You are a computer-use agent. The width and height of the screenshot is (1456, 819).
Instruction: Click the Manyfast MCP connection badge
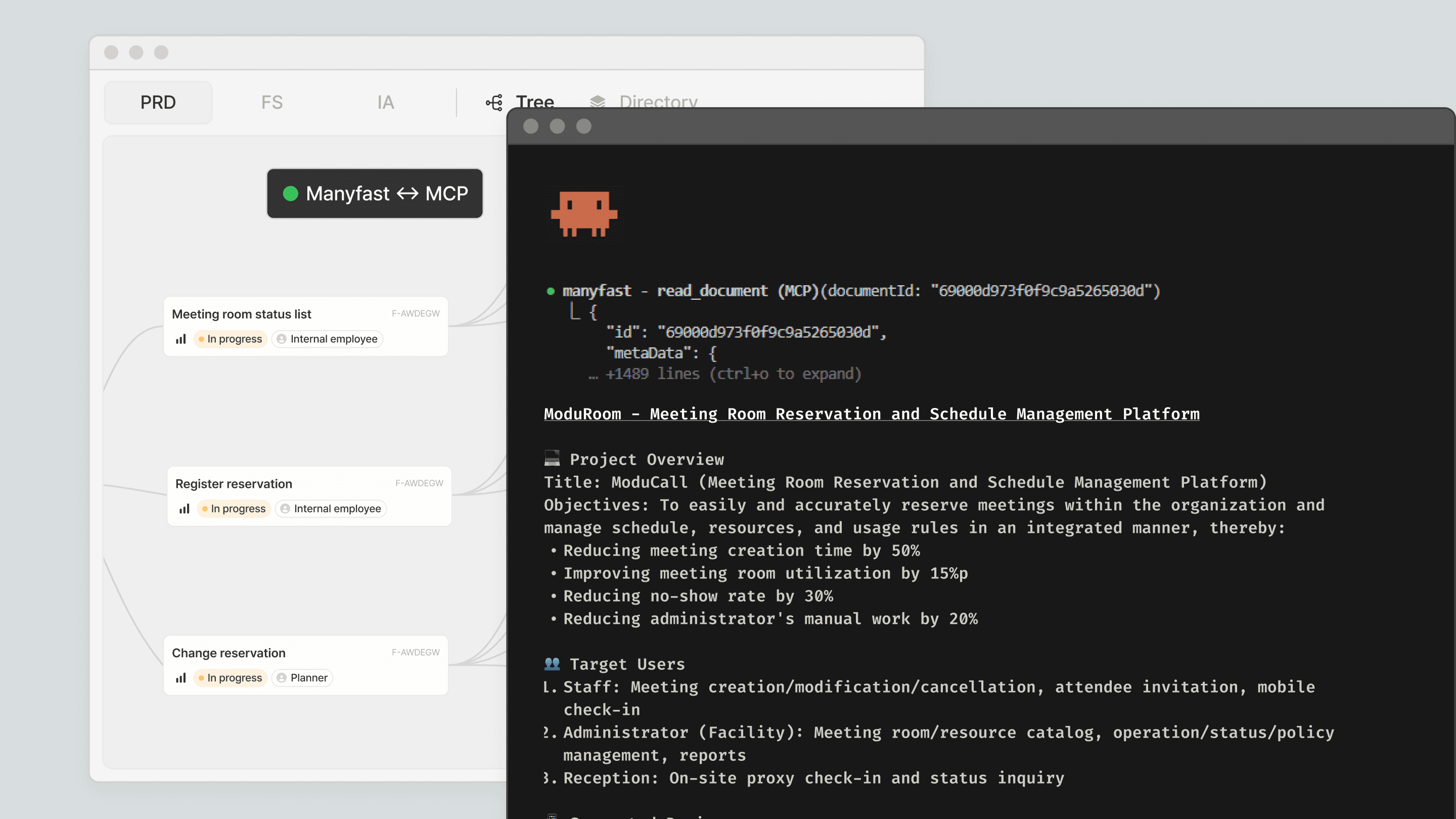tap(375, 193)
